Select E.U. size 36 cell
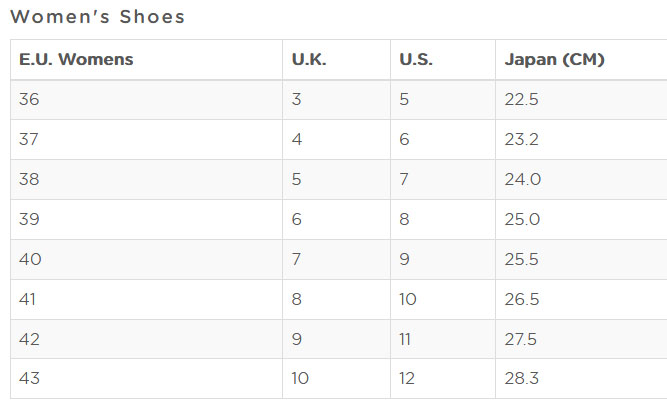This screenshot has height=404, width=667. pos(29,100)
